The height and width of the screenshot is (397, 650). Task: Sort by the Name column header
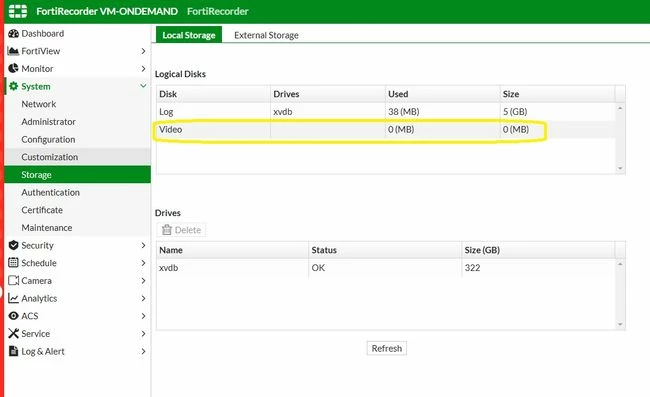click(233, 250)
